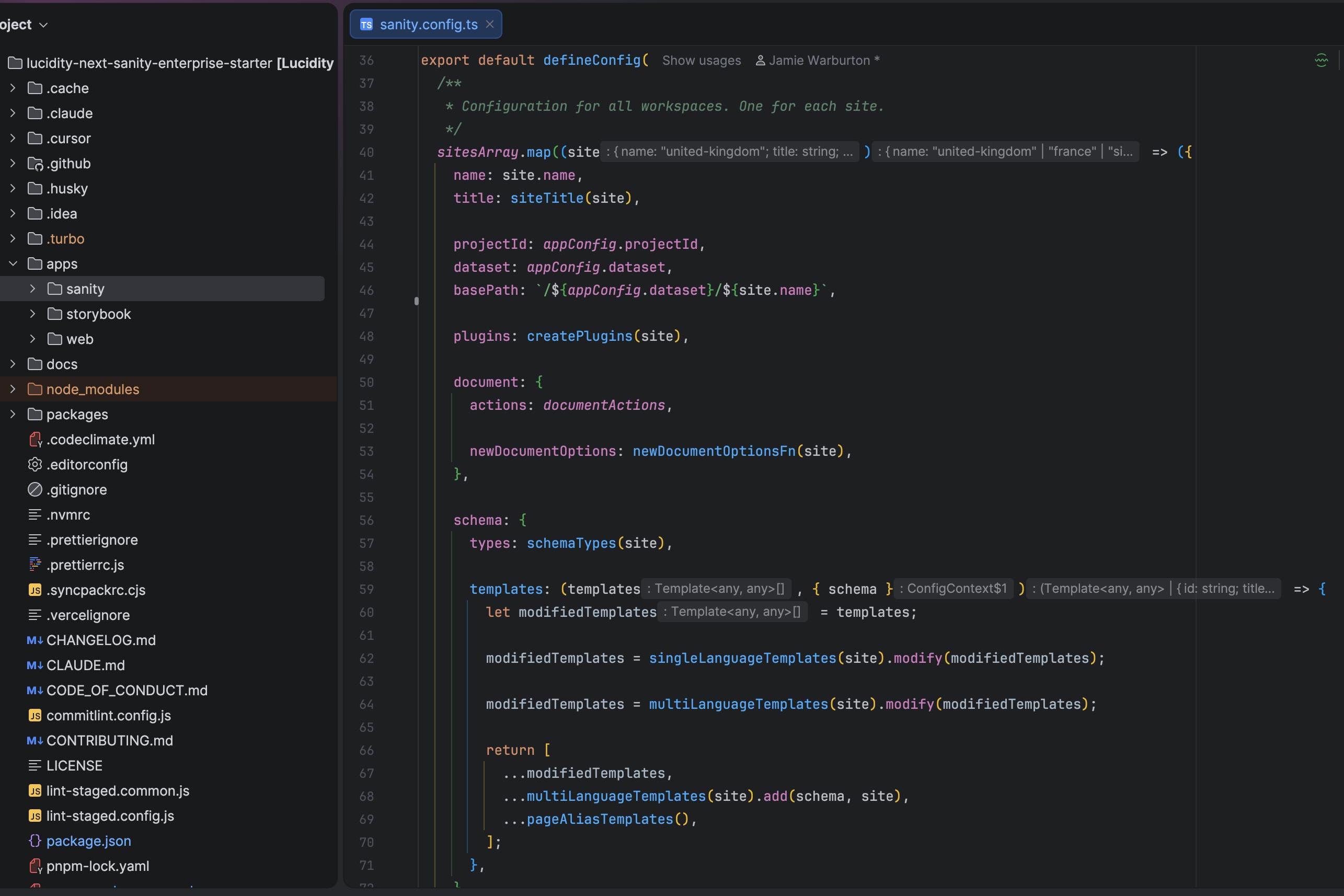
Task: Click line number 50 in gutter
Action: (x=366, y=382)
